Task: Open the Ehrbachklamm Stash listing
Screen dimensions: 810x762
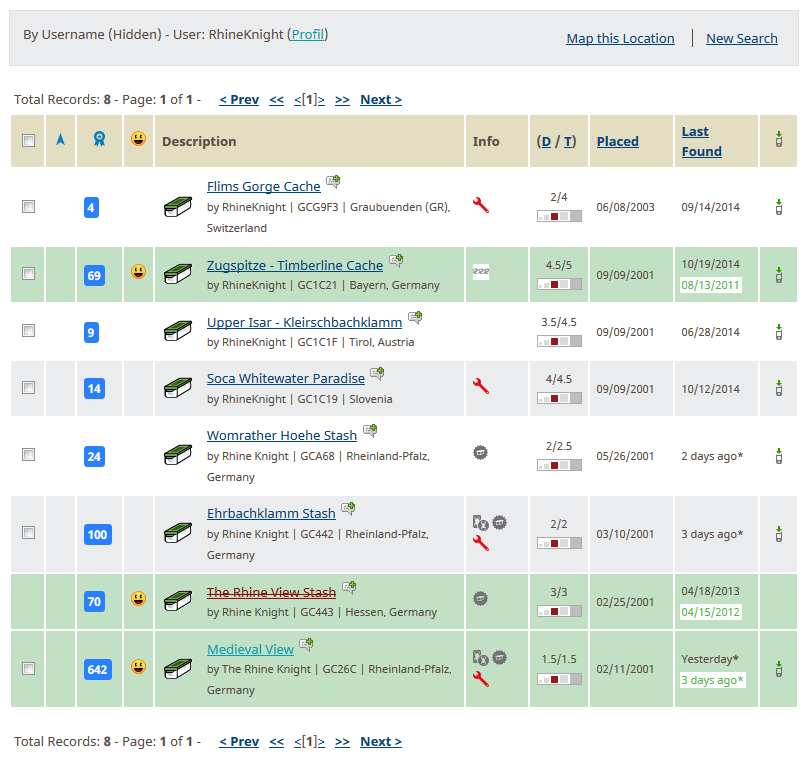Action: tap(271, 514)
